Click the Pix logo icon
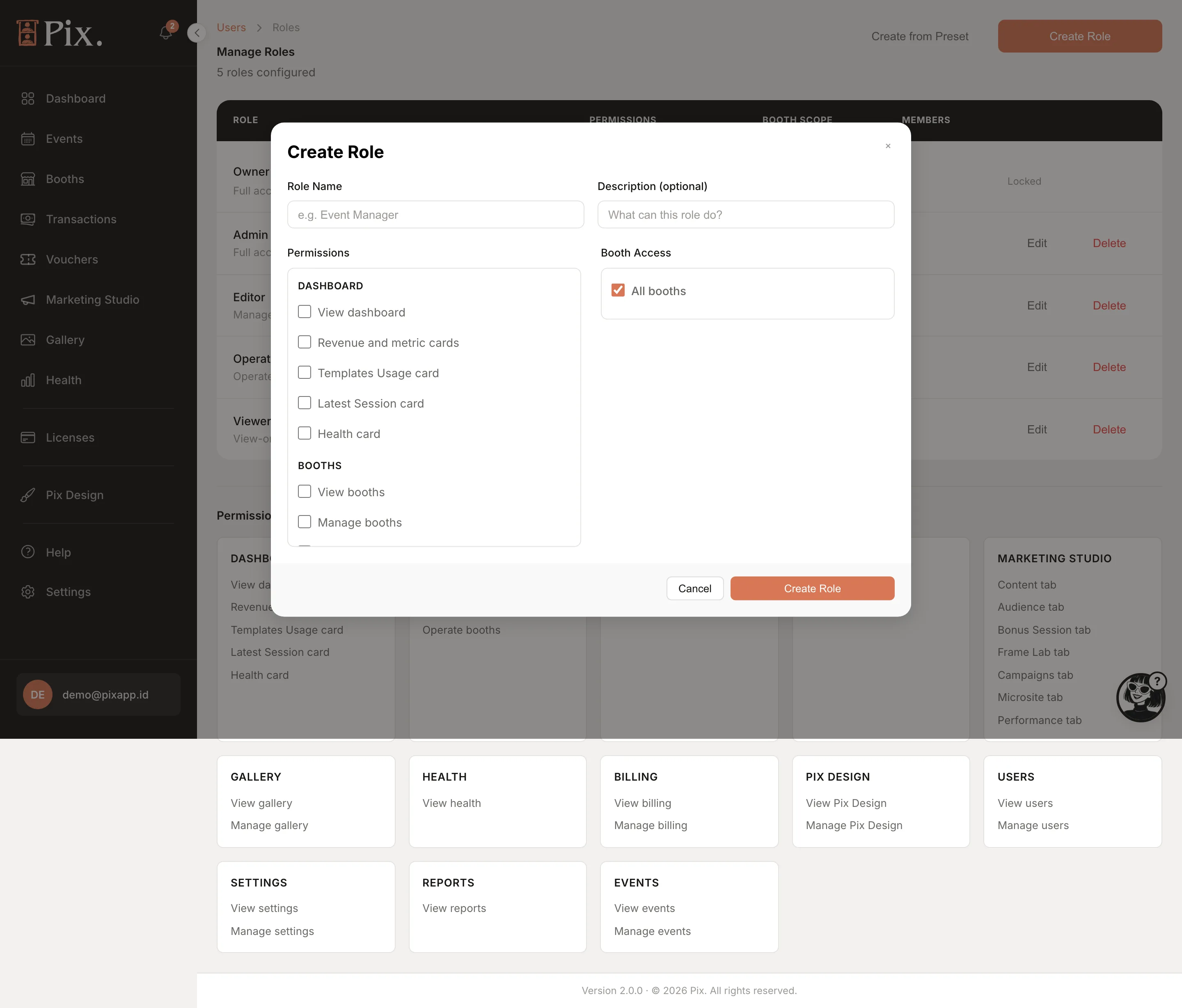 click(x=27, y=32)
